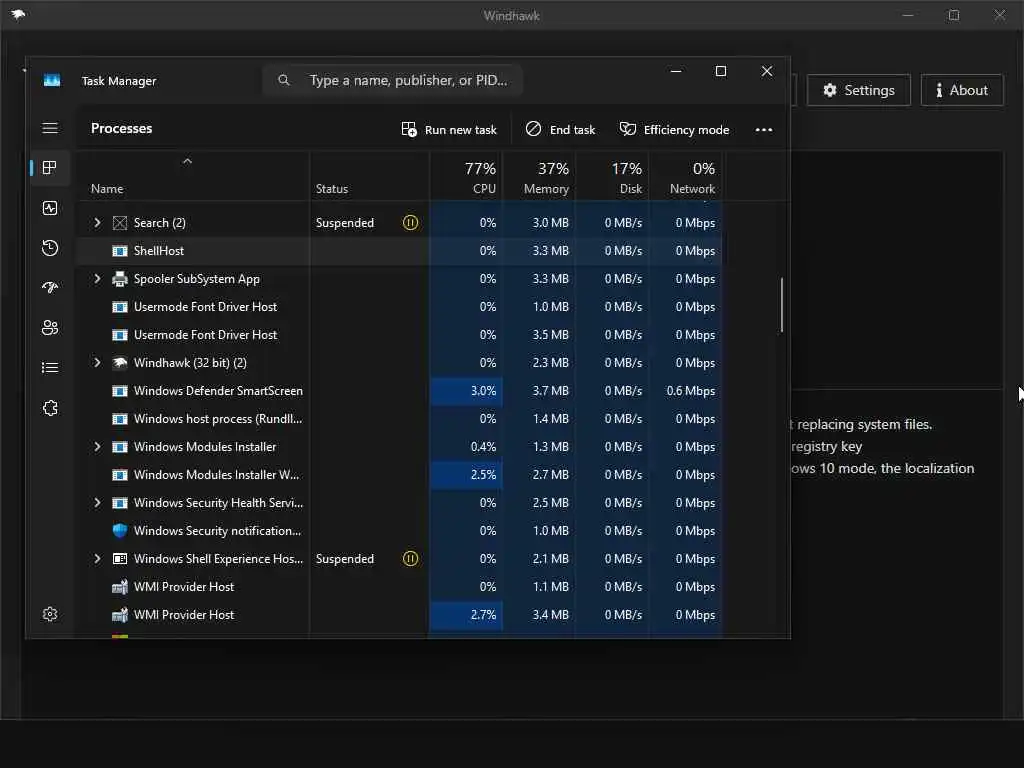
Task: Open the Startup apps icon in sidebar
Action: tap(50, 288)
